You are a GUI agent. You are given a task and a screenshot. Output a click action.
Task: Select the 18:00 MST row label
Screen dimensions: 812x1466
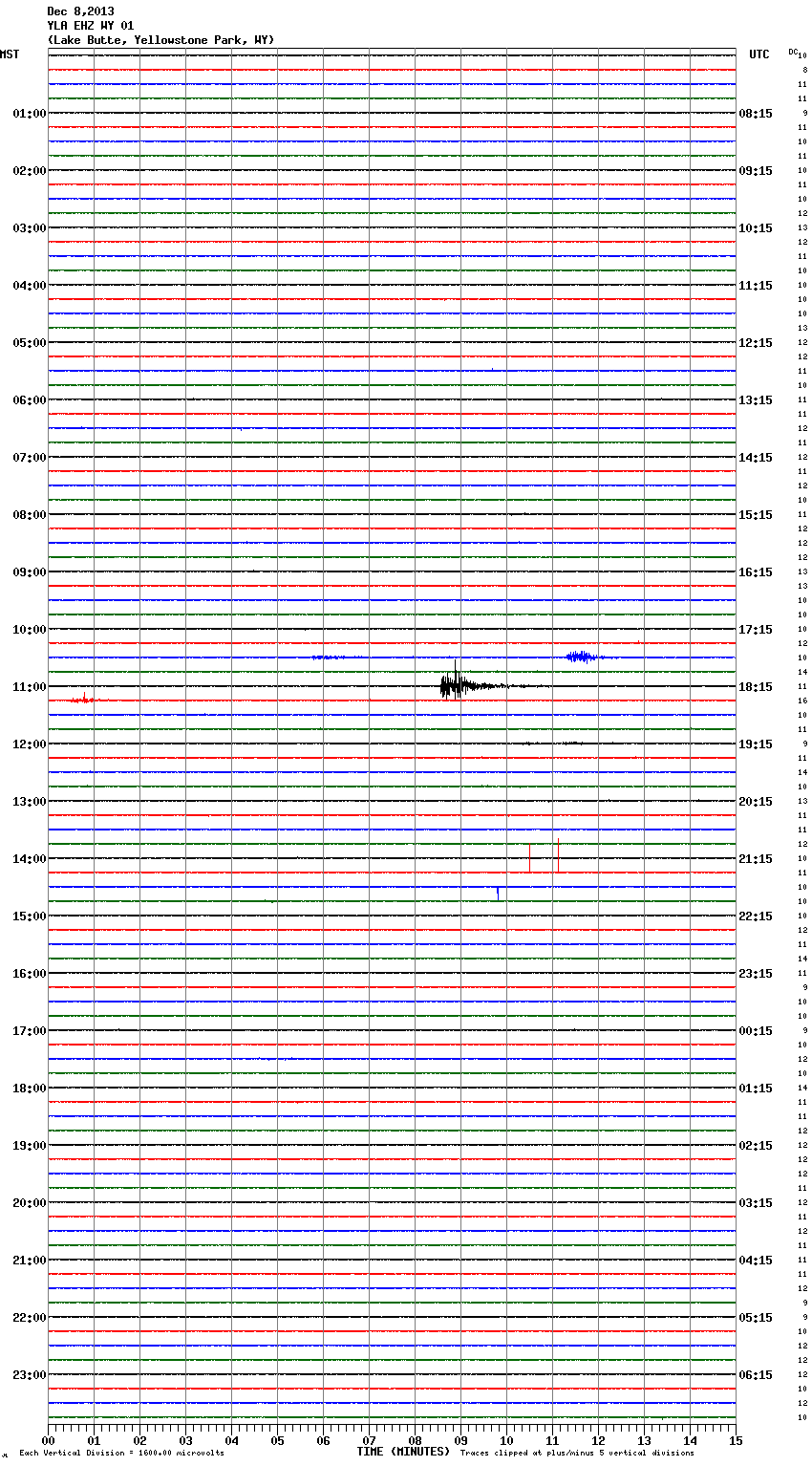[29, 1089]
